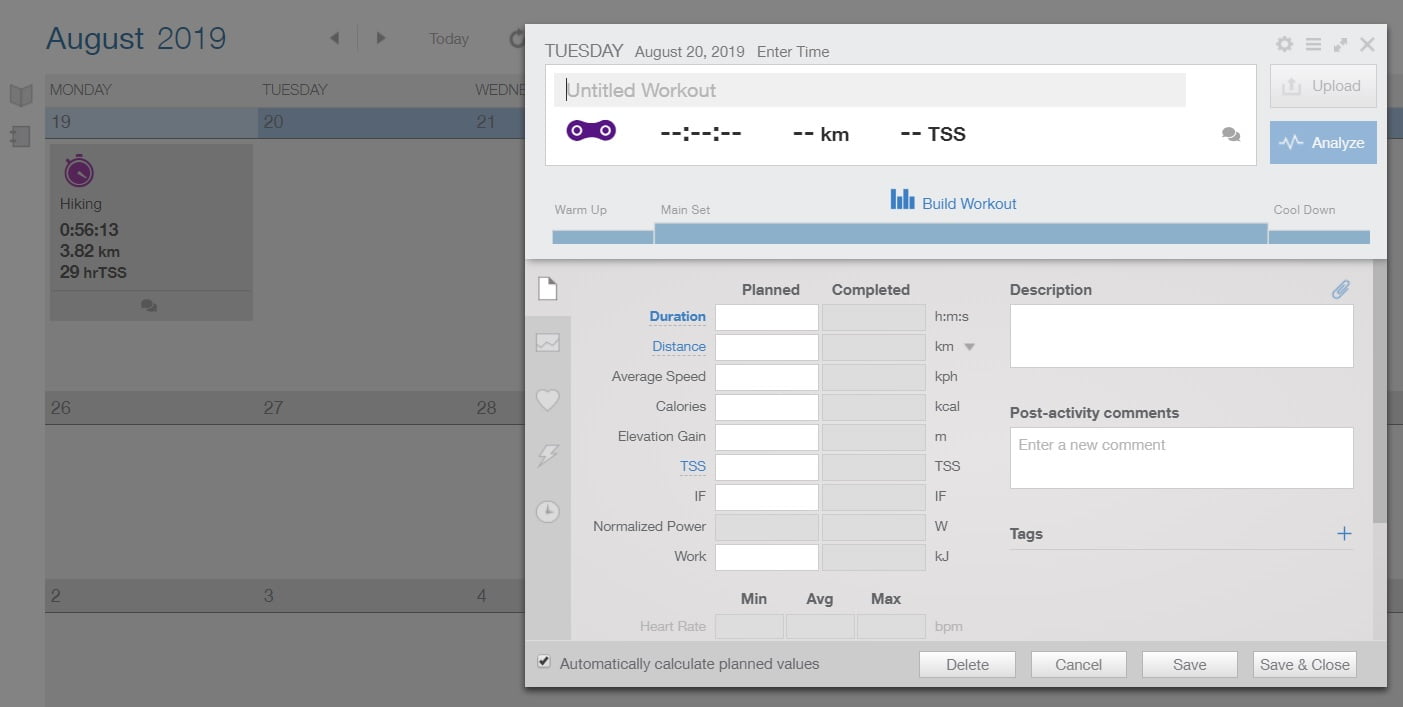1403x707 pixels.
Task: Open the workout settings gear icon
Action: pos(1284,44)
